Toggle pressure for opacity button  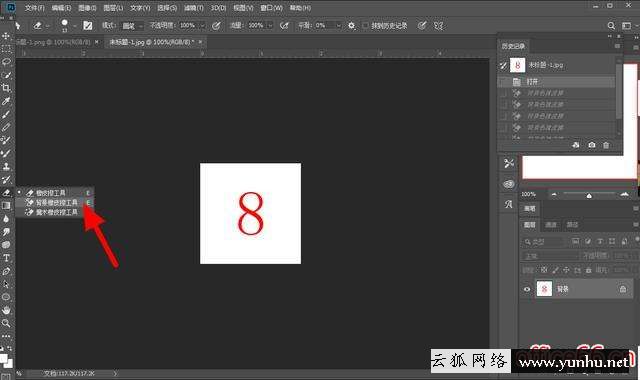click(x=216, y=26)
